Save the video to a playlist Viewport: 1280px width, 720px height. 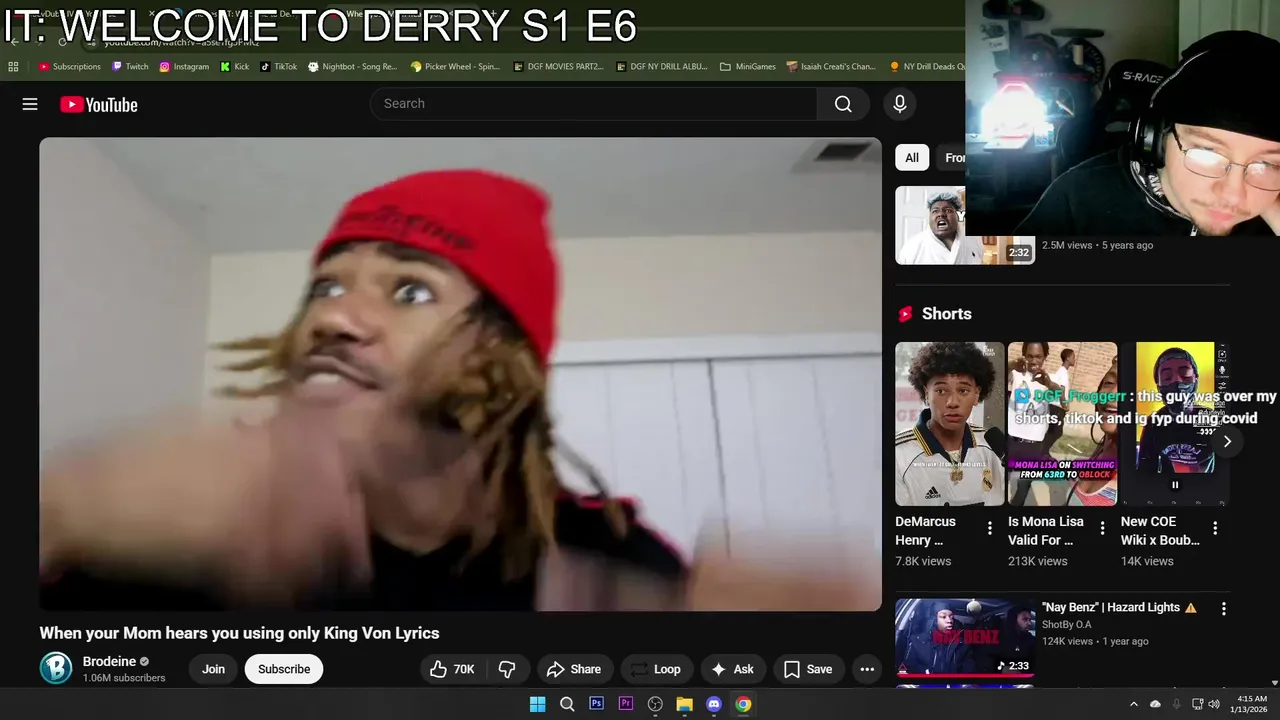(807, 669)
